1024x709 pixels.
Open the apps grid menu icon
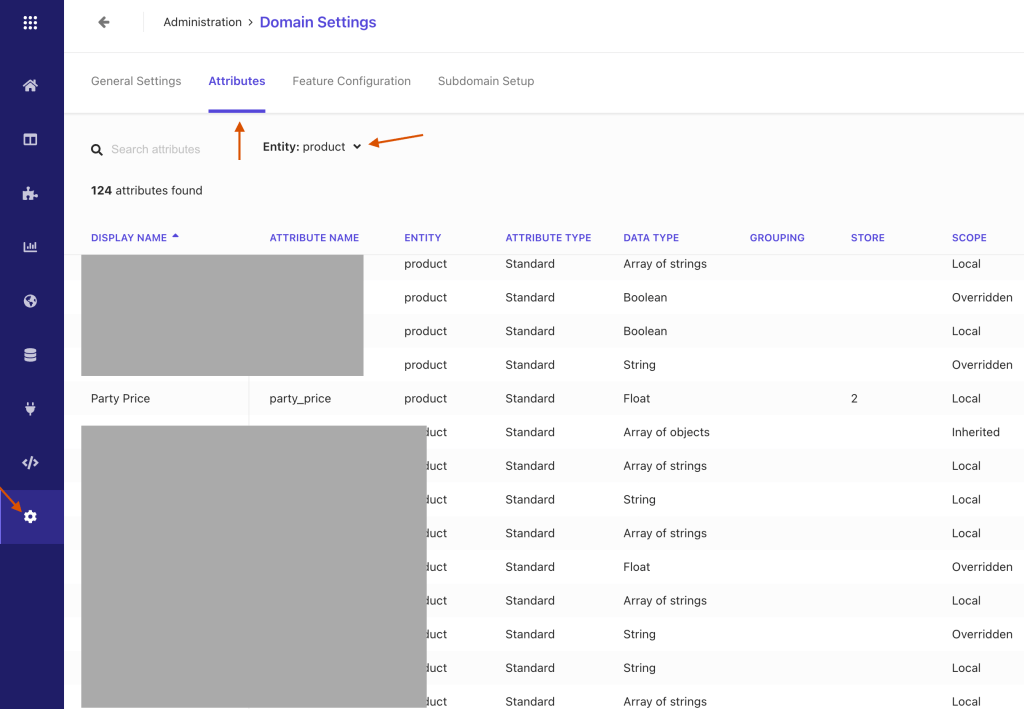[x=30, y=22]
